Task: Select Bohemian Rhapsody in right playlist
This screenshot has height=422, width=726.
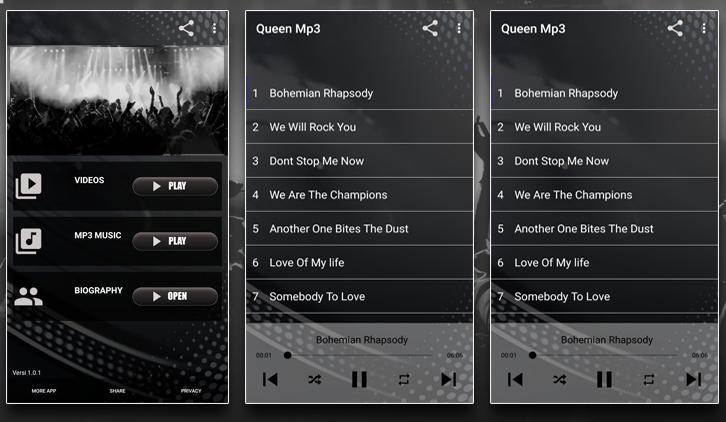Action: click(x=604, y=93)
